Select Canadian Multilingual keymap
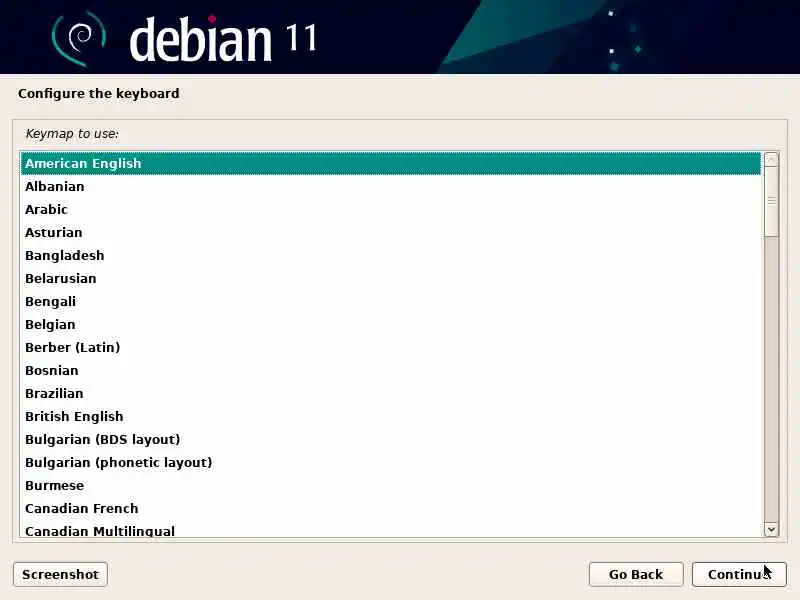This screenshot has height=600, width=800. coord(391,529)
